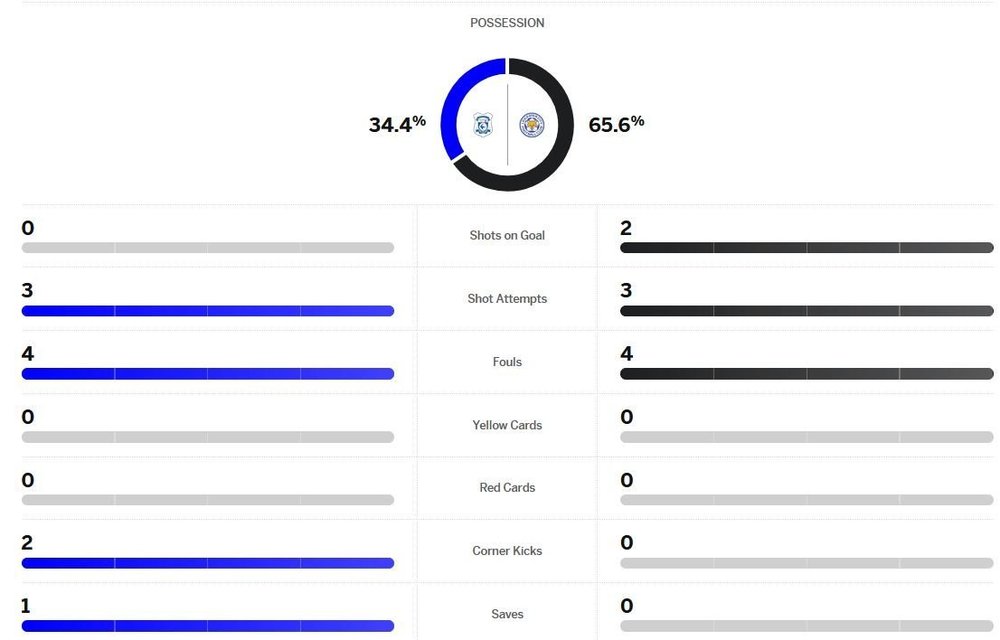Click the blue Shot Attempts bar
1000x640 pixels.
[x=208, y=310]
